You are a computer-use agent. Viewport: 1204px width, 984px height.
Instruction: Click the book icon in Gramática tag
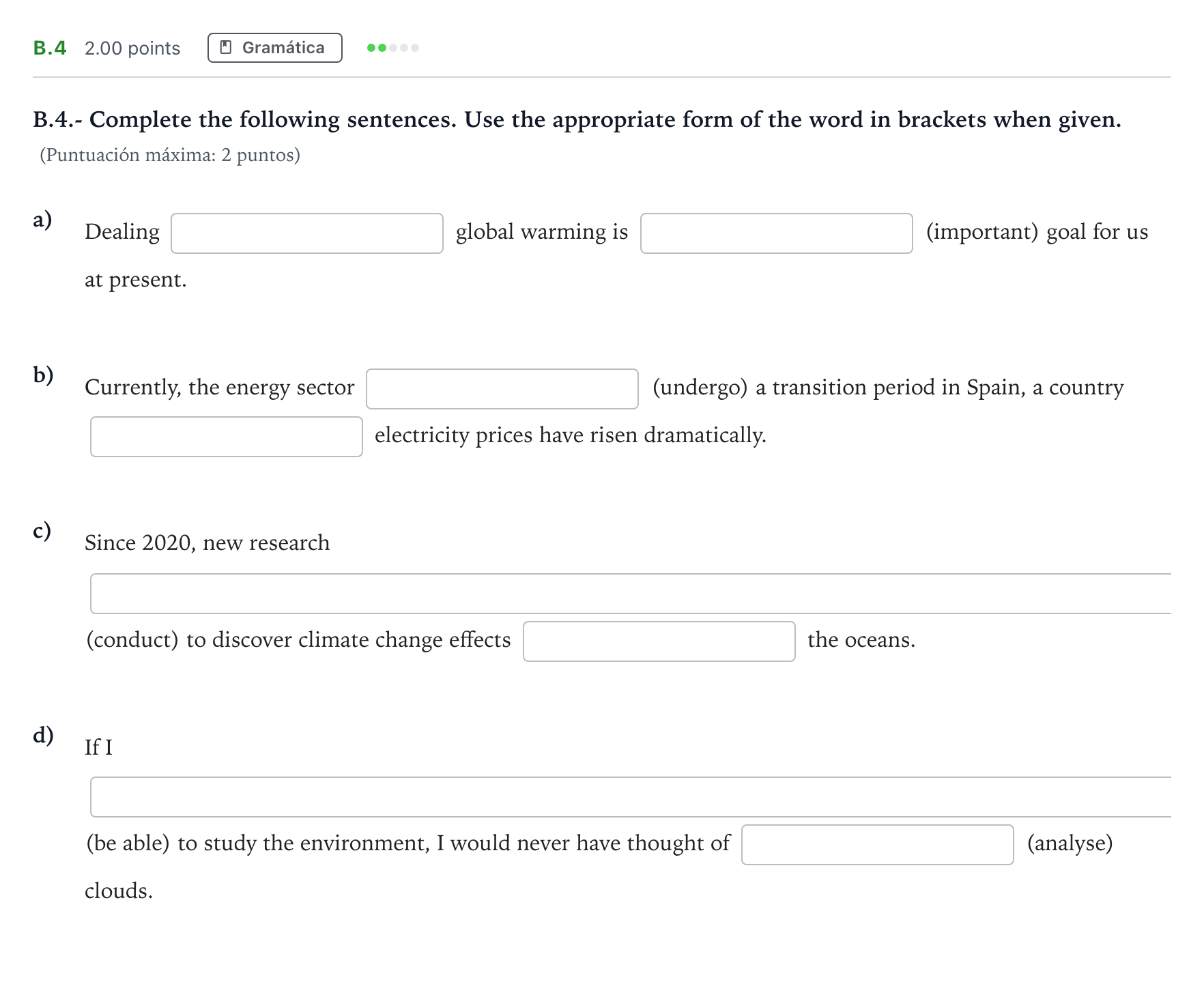coord(226,47)
